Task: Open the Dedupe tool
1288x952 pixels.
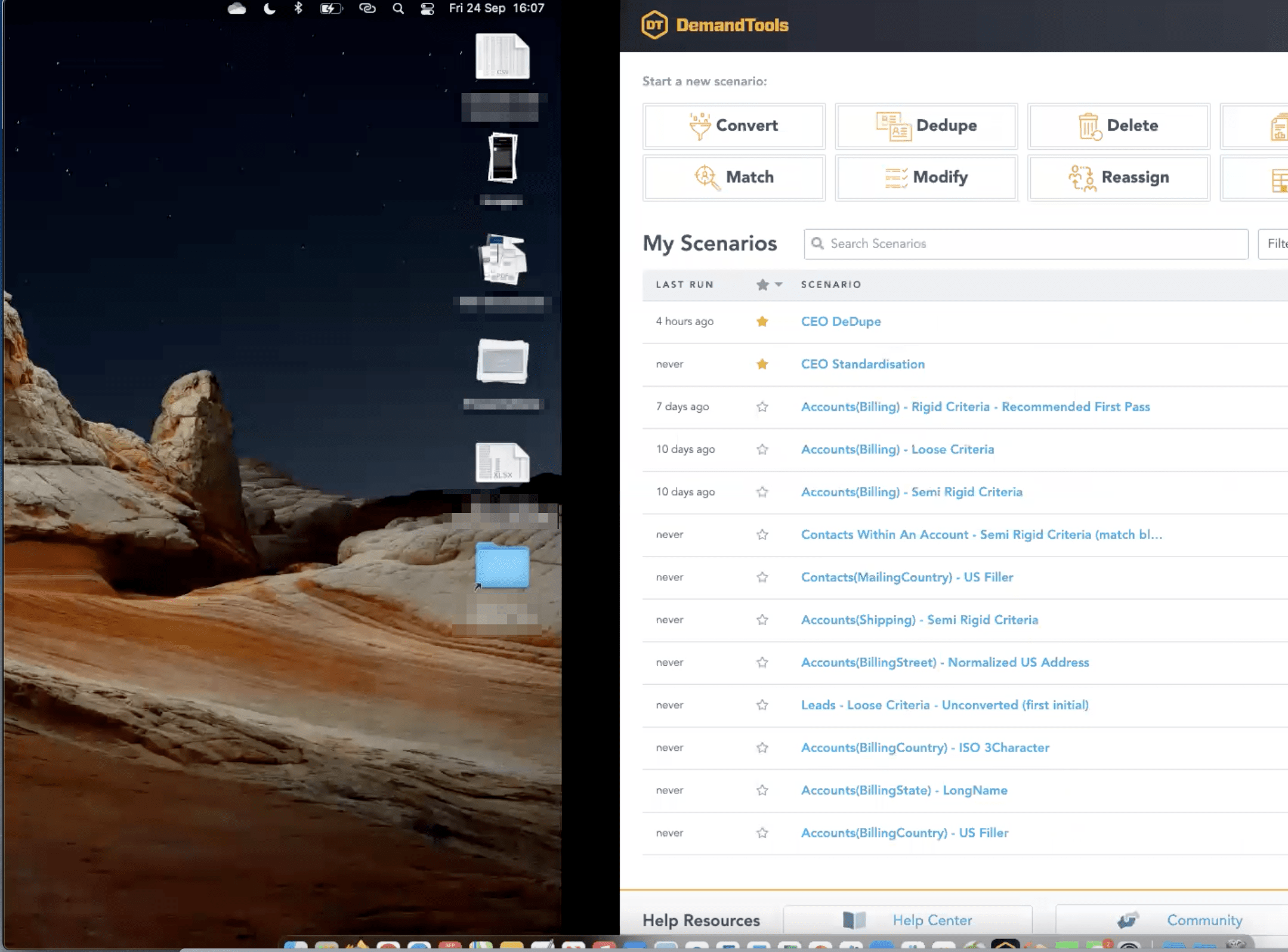Action: (926, 126)
